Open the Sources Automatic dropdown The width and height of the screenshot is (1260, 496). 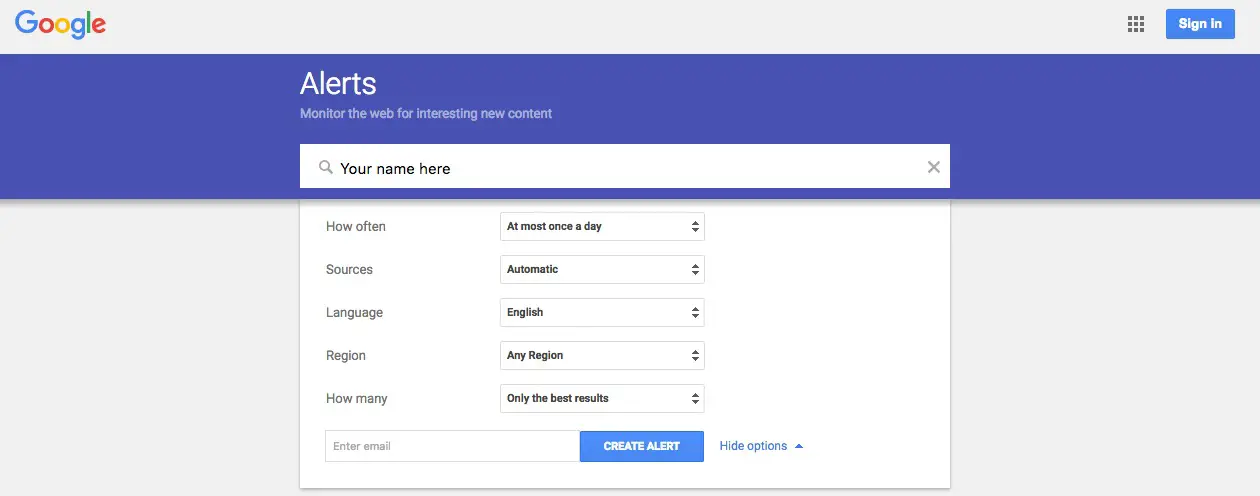click(x=602, y=270)
